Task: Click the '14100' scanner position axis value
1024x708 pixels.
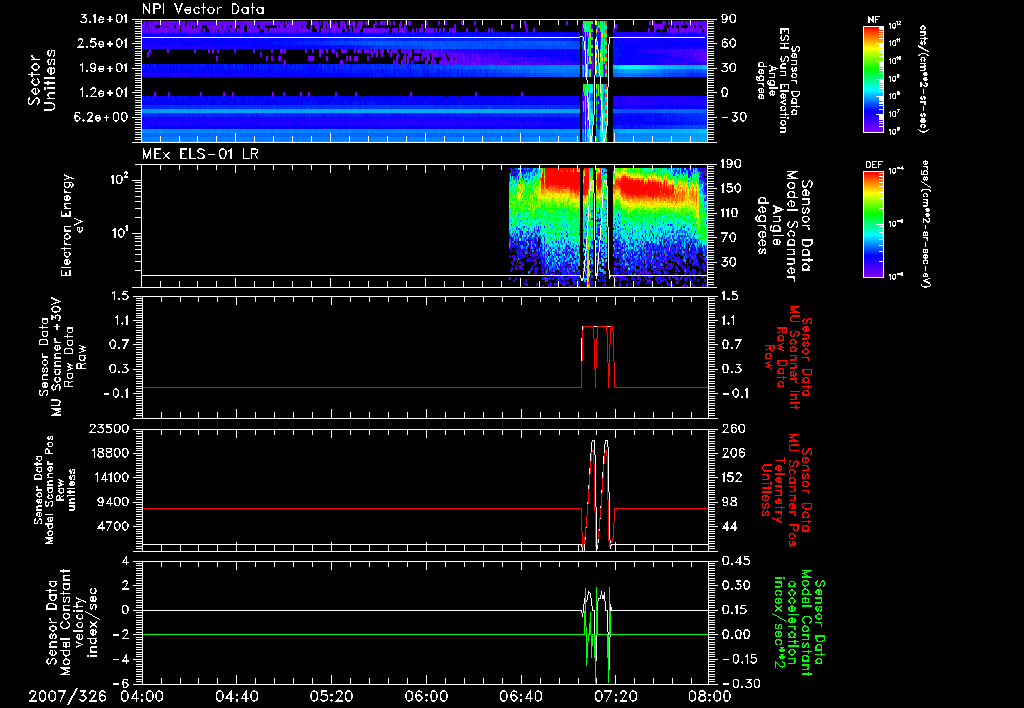Action: pos(108,477)
